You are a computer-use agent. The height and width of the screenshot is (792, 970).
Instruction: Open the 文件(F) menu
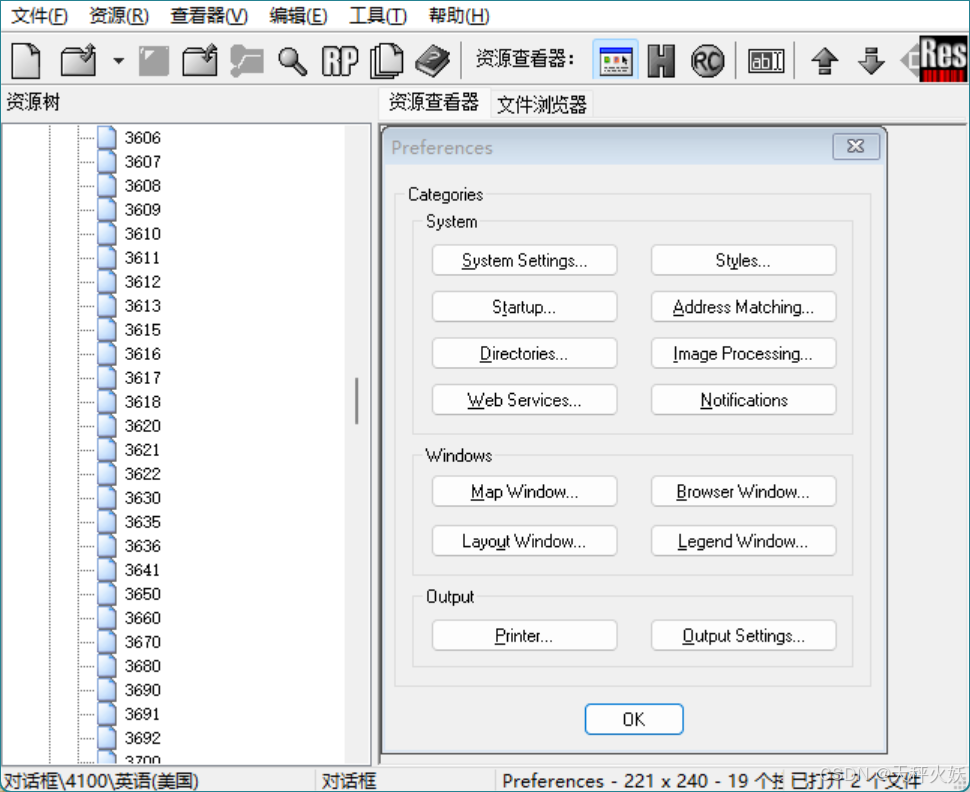point(38,15)
